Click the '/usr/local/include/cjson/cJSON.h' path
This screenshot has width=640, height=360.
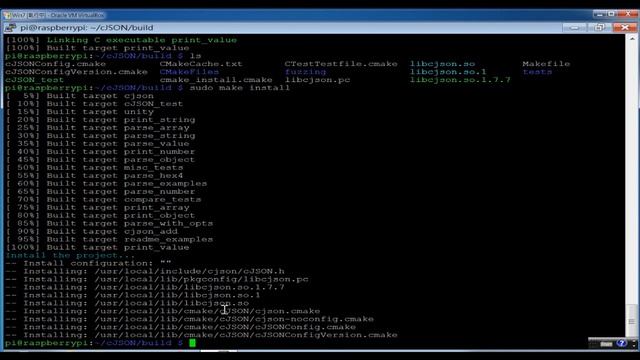[189, 271]
